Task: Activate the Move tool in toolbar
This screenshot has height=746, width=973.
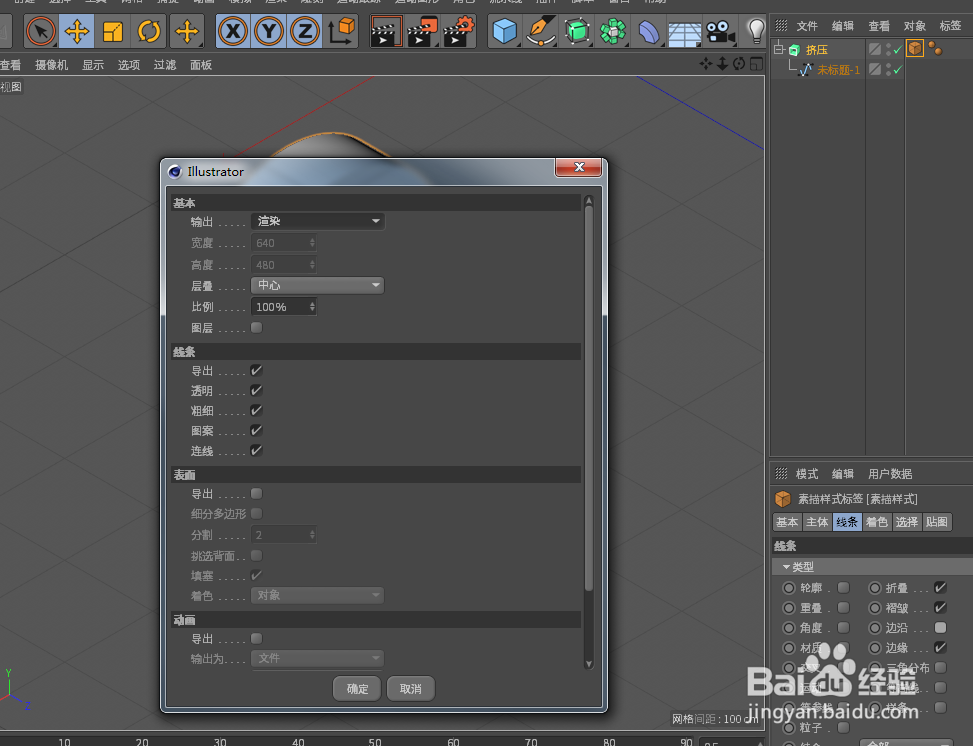Action: pos(77,31)
